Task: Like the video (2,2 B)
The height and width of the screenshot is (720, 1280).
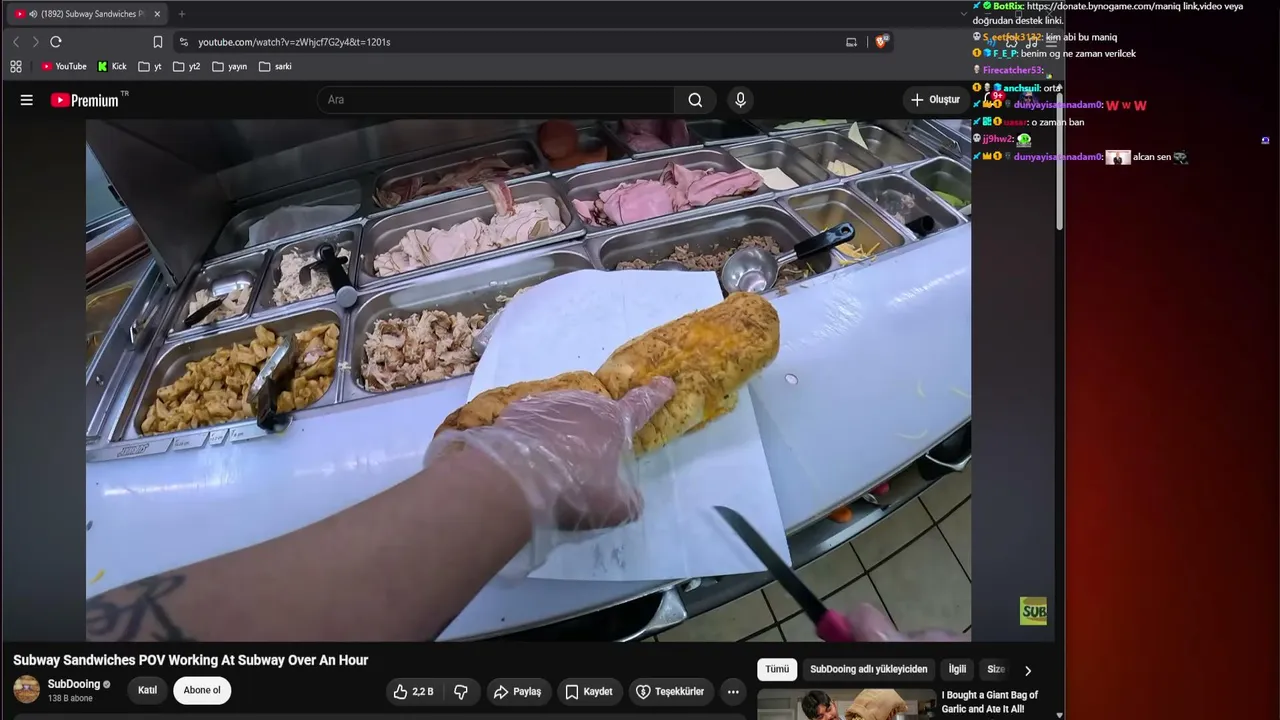Action: point(414,692)
